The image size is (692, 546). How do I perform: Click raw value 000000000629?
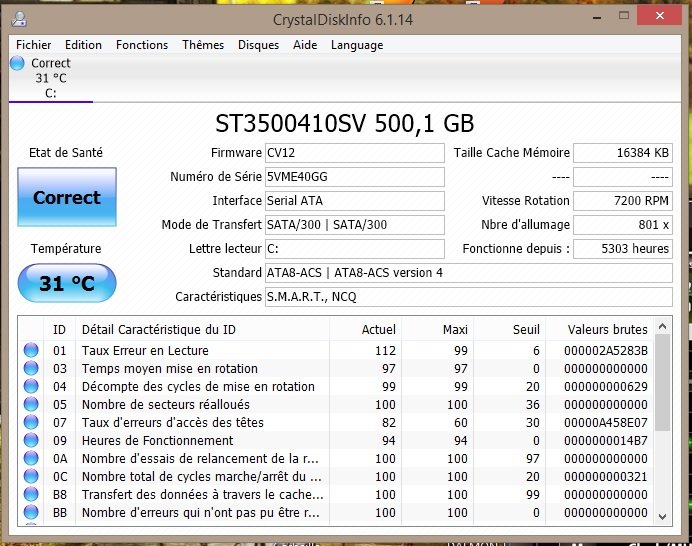[606, 387]
